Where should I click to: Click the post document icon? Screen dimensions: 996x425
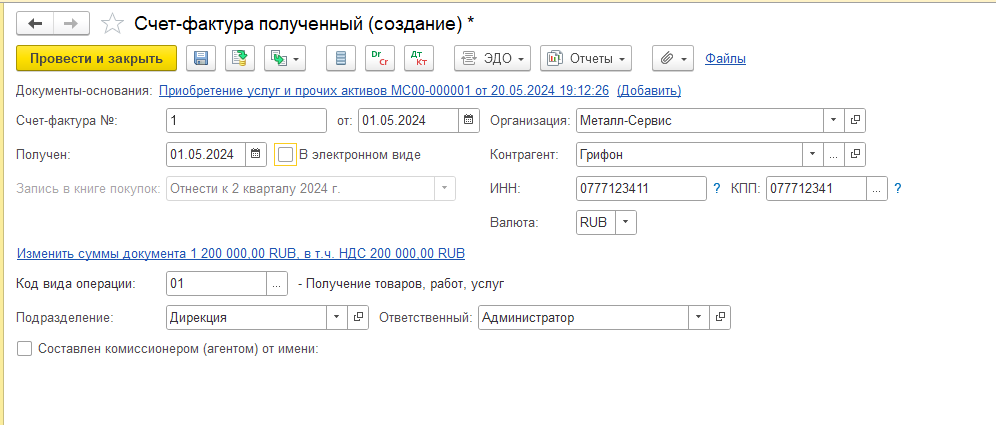coord(239,58)
